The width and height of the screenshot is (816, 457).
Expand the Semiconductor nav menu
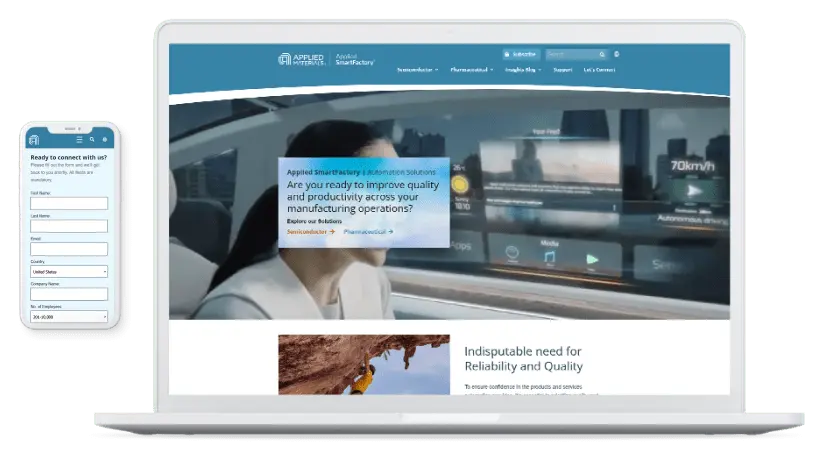pos(417,70)
